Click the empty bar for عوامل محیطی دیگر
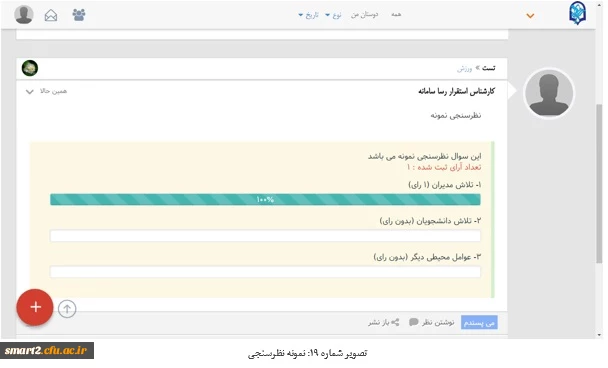 (x=265, y=271)
